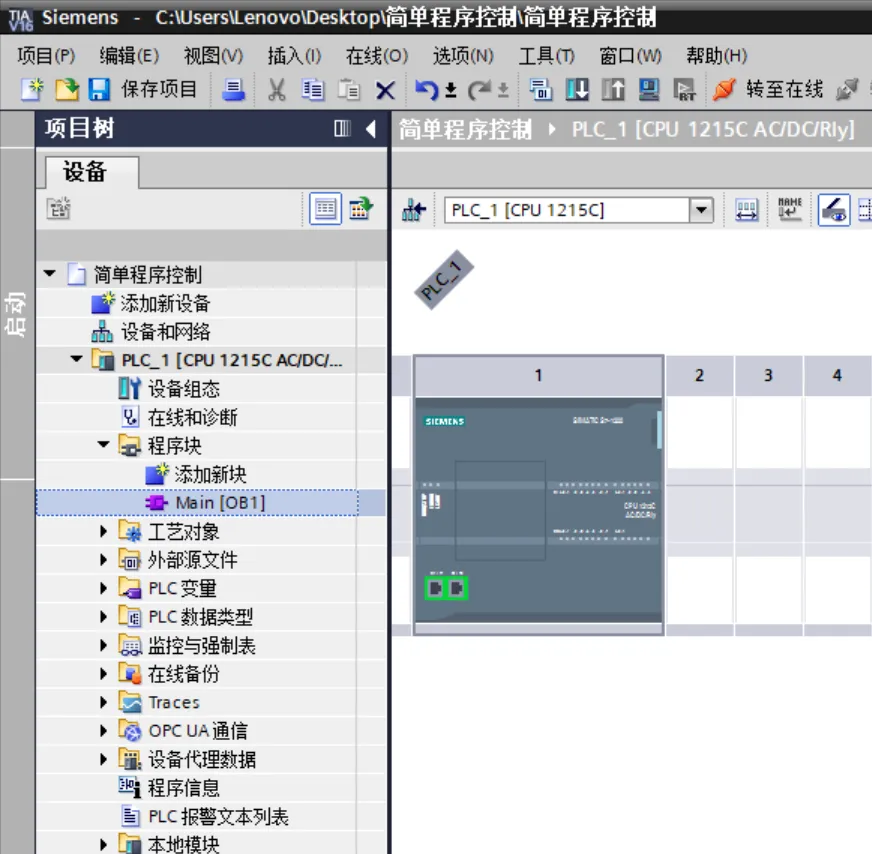
Task: Click the grayed icon below the 设备 tab
Action: (58, 208)
